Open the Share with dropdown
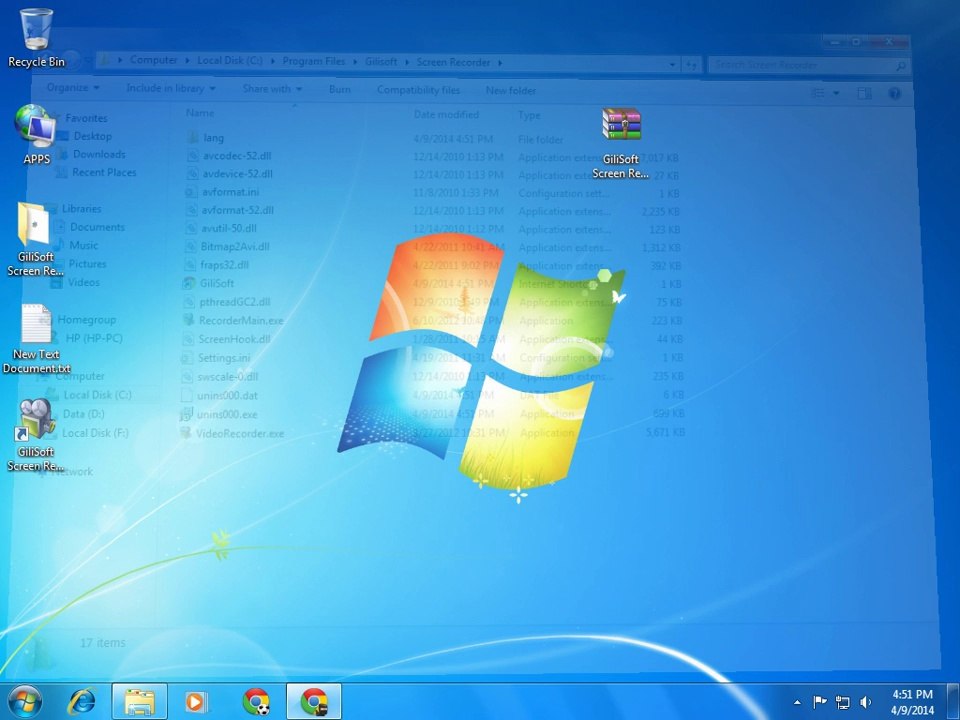The height and width of the screenshot is (720, 960). (272, 89)
